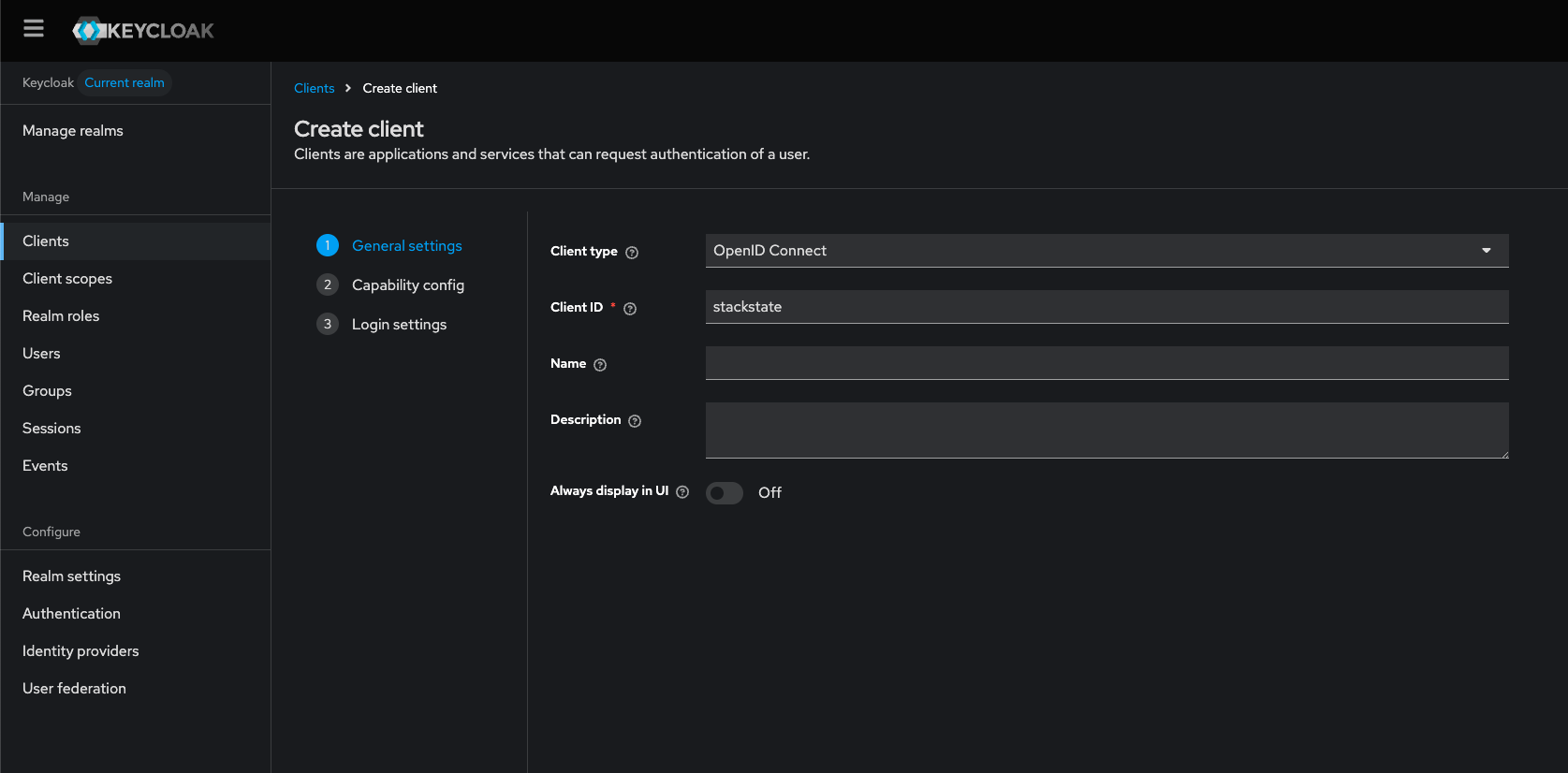Image resolution: width=1568 pixels, height=773 pixels.
Task: Open the Description help icon
Action: pyautogui.click(x=635, y=420)
